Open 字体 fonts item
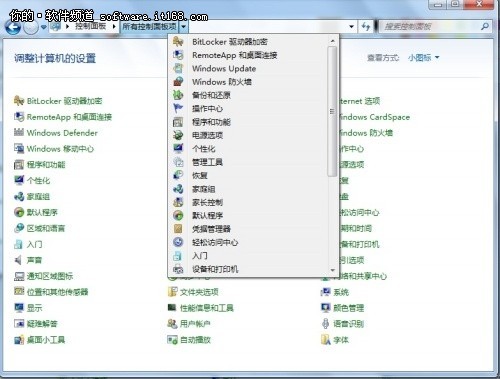 click(341, 340)
